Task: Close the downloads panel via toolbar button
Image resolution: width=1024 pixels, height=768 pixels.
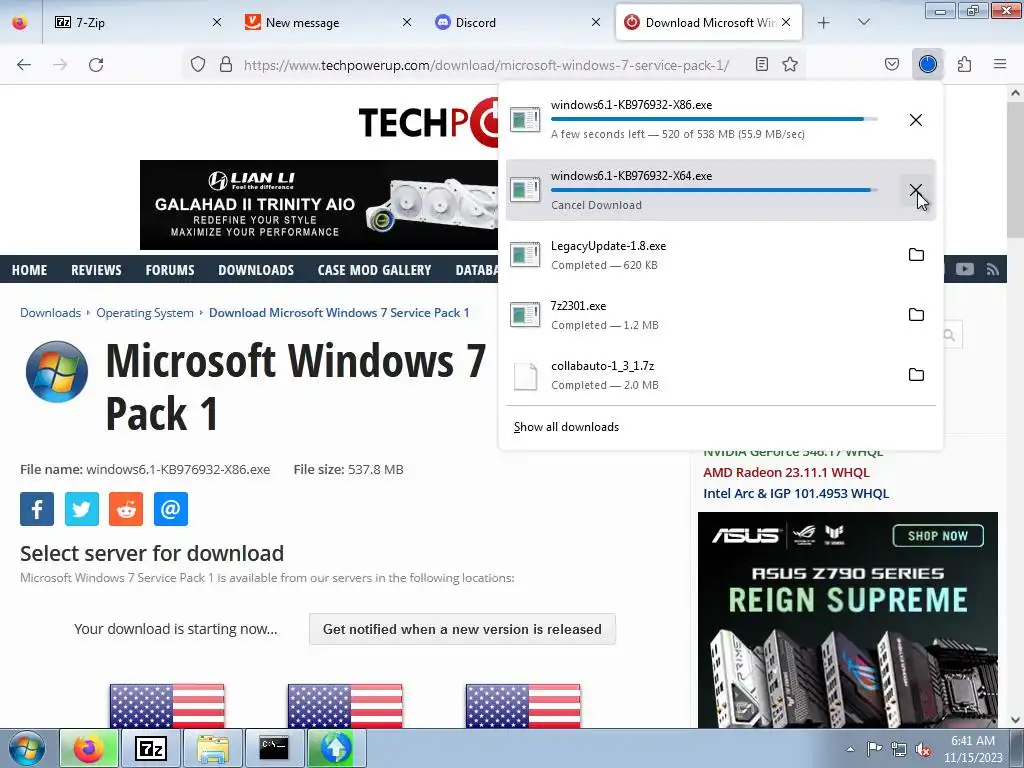Action: point(927,64)
